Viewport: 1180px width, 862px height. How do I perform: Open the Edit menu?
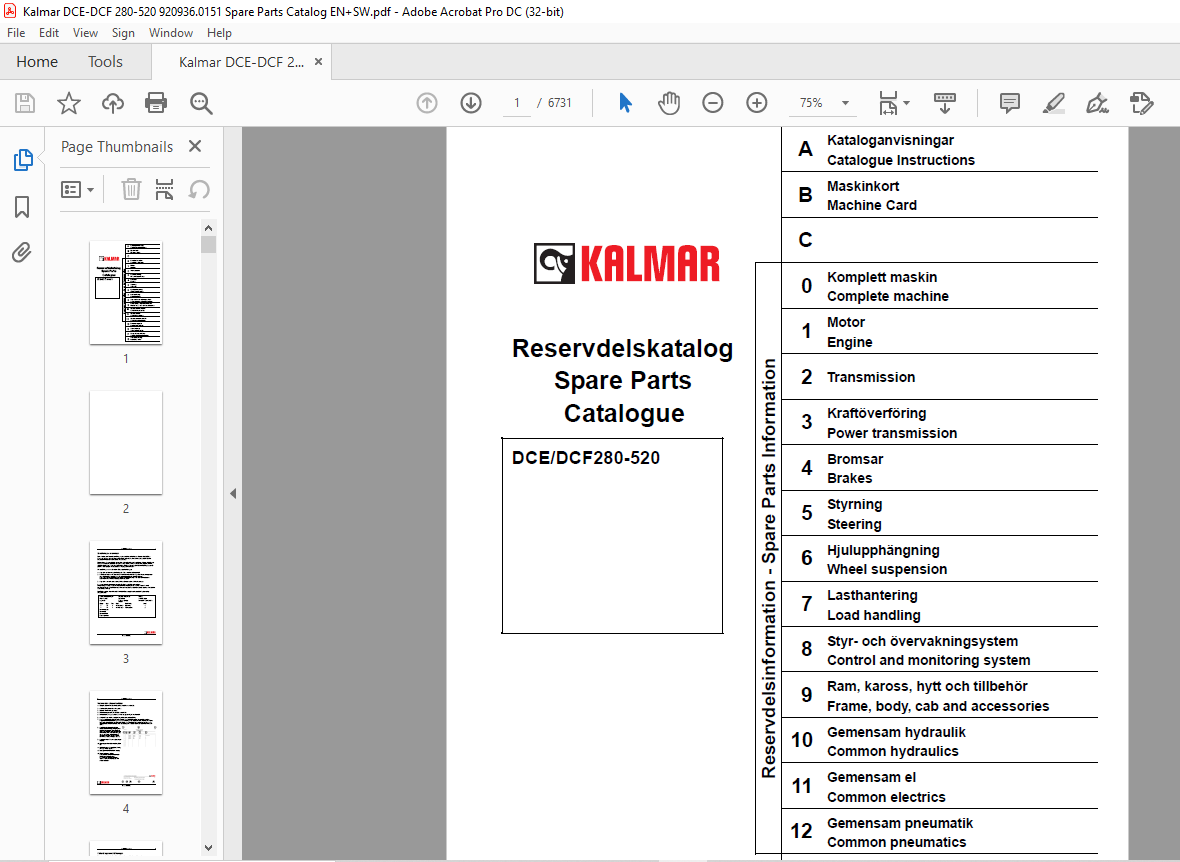49,33
